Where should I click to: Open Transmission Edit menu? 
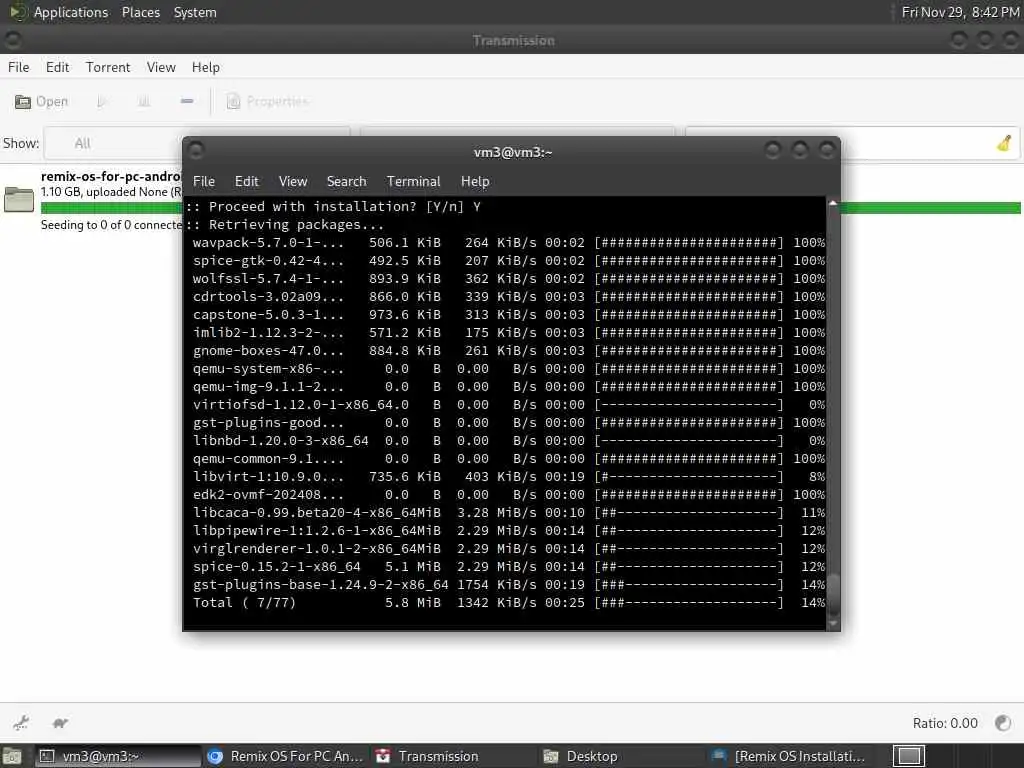point(57,67)
